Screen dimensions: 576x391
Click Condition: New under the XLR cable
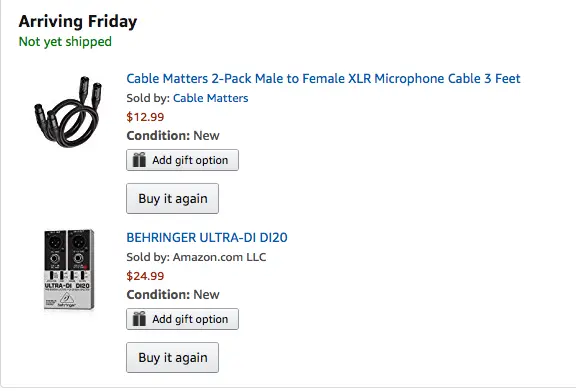tap(173, 136)
